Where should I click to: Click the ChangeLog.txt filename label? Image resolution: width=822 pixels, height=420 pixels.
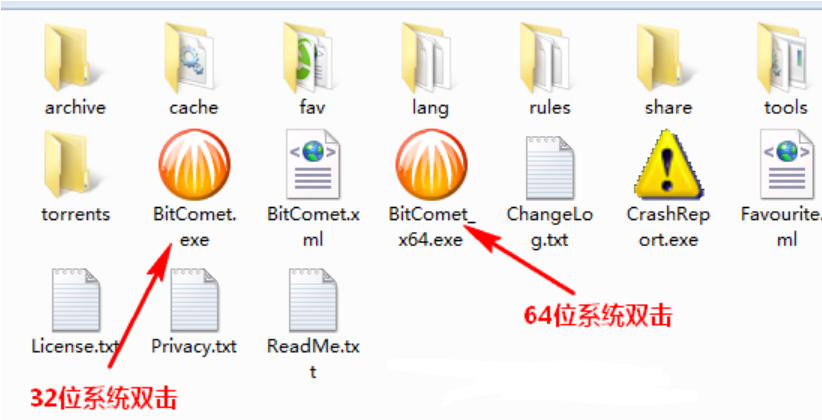coord(550,227)
